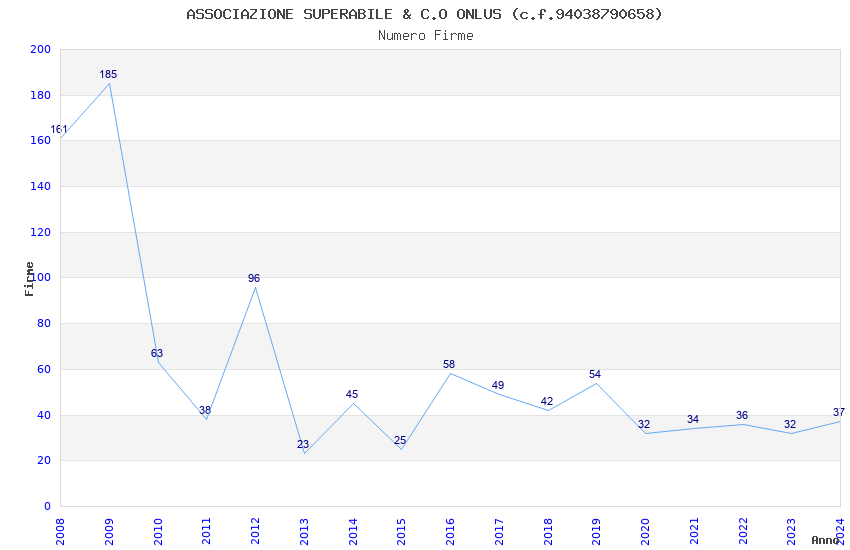Click the x-axis year 2017

click(499, 531)
